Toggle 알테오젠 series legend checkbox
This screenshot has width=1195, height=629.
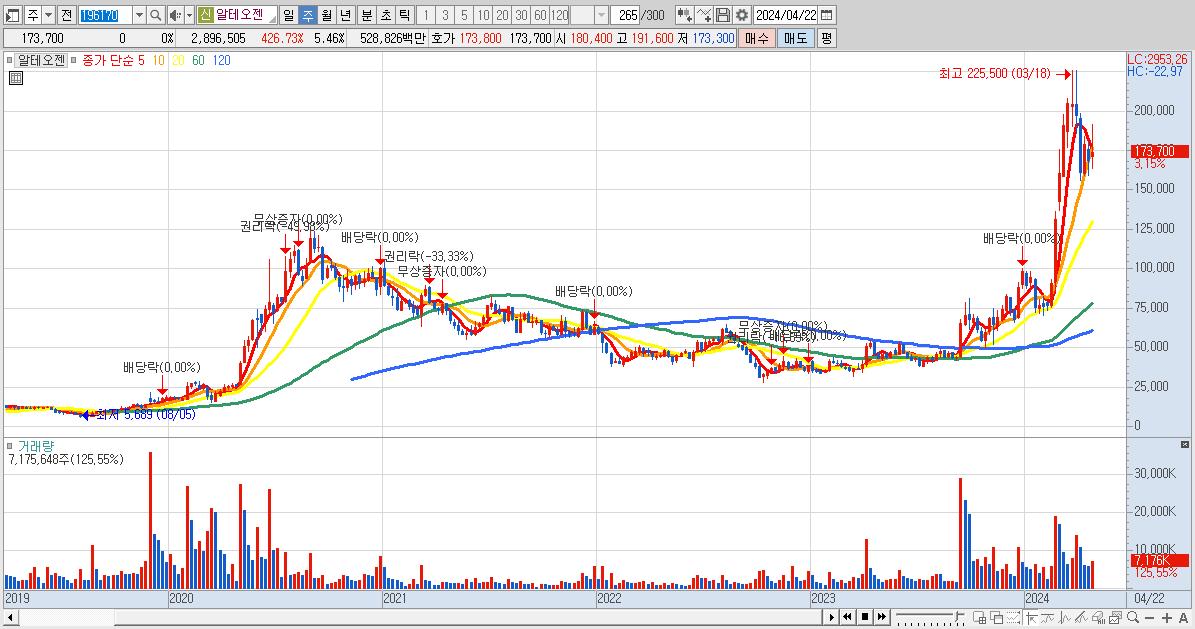(x=9, y=60)
